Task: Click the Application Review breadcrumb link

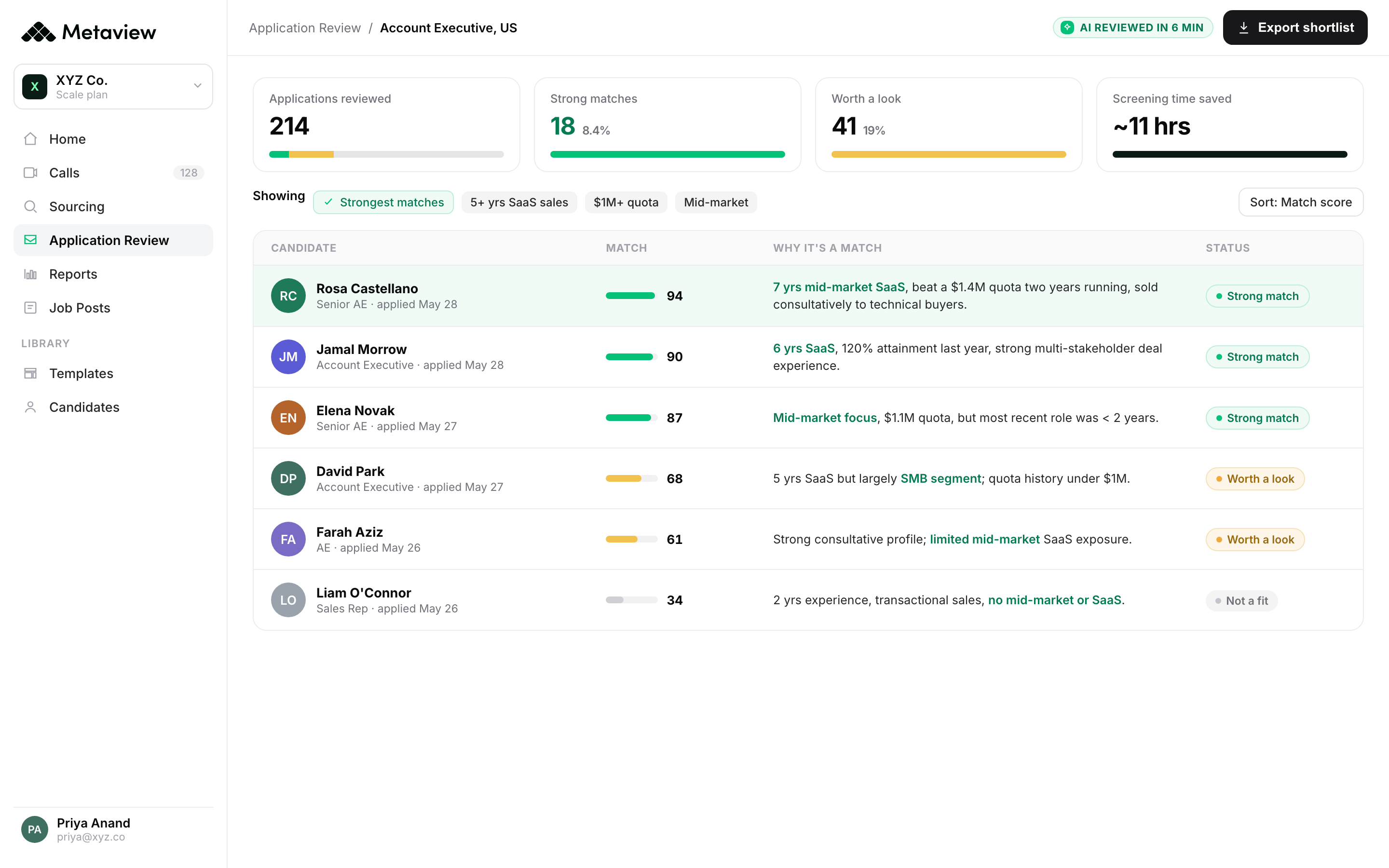Action: click(x=305, y=27)
